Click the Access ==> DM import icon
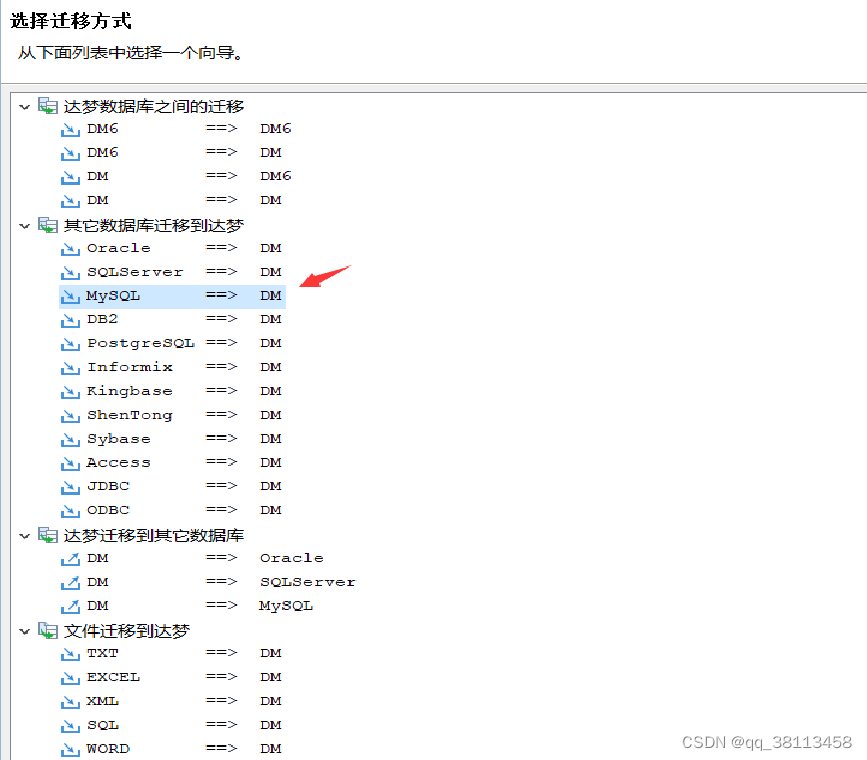 70,463
